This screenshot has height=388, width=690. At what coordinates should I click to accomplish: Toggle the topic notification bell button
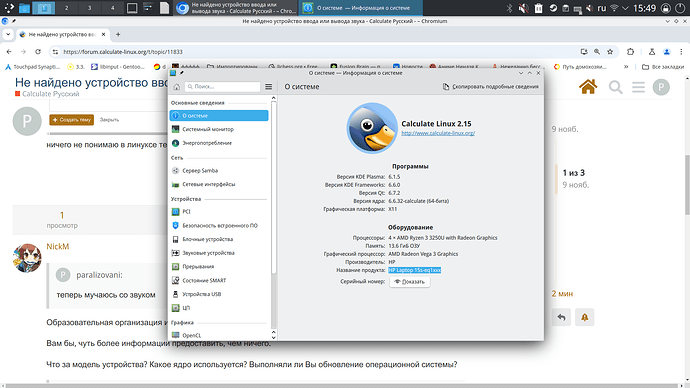tap(584, 317)
